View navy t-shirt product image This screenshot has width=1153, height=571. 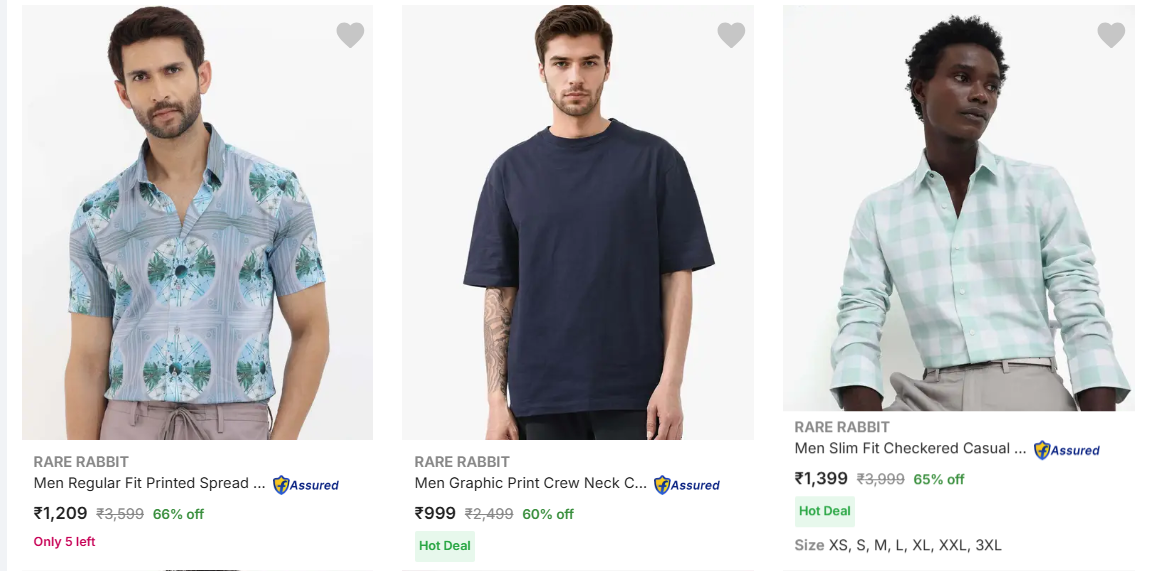[578, 222]
